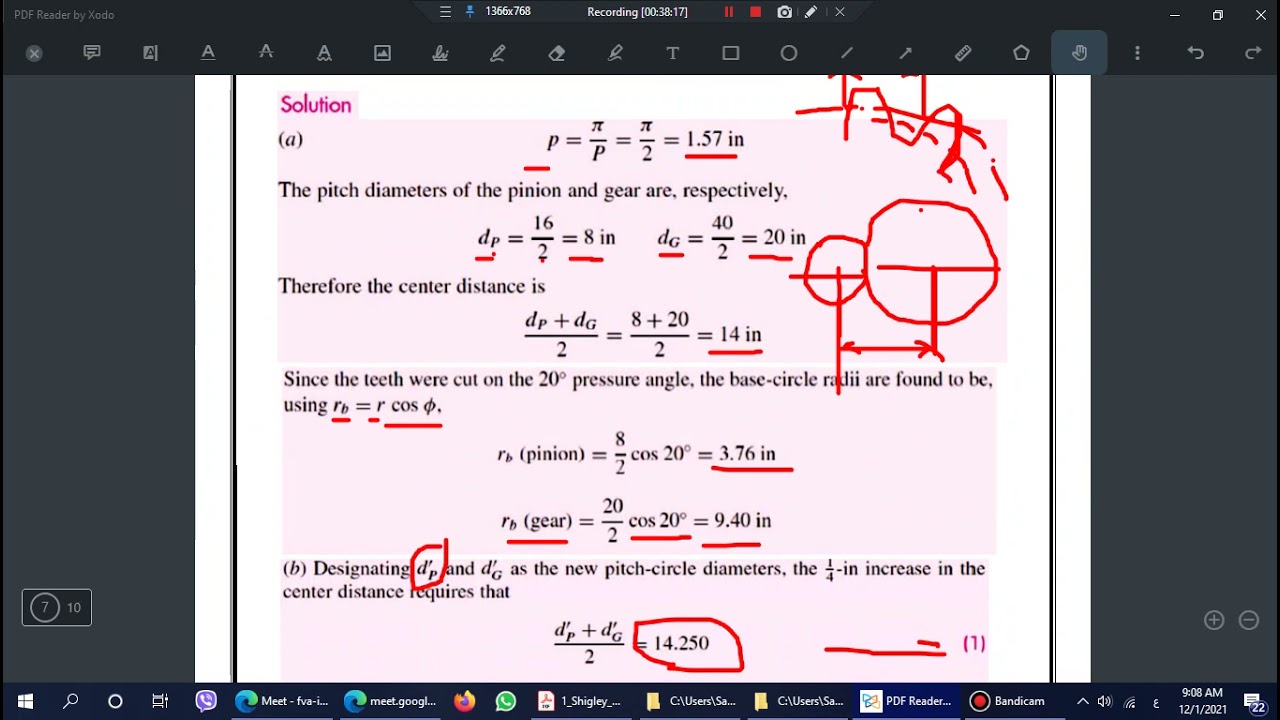The image size is (1280, 720).
Task: Select the eraser tool
Action: (x=557, y=53)
